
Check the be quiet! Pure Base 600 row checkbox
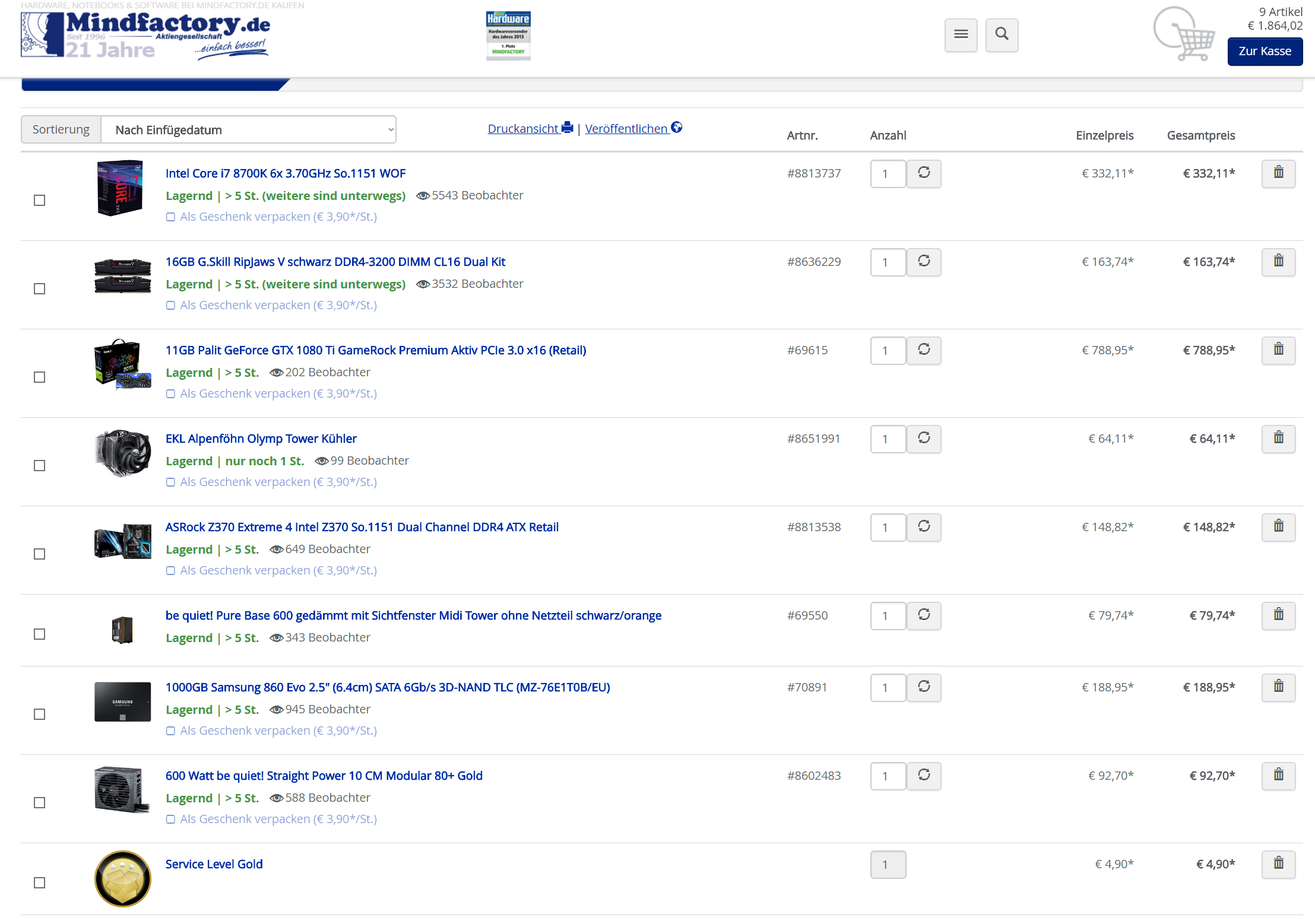[40, 634]
